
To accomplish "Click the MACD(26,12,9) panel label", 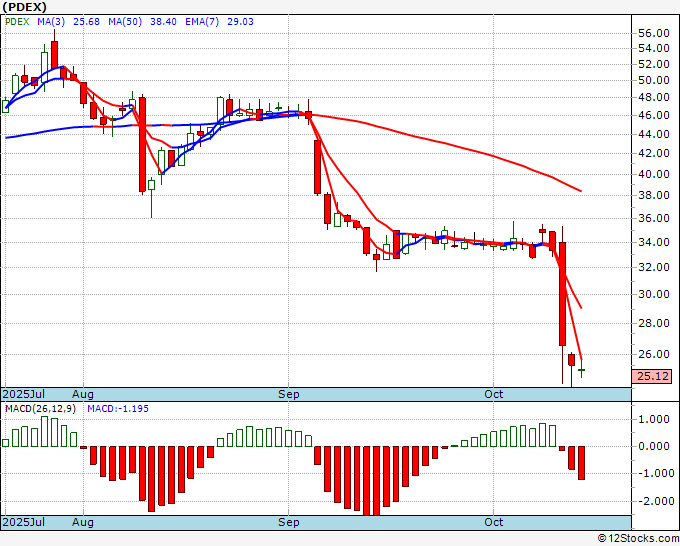I will pyautogui.click(x=41, y=409).
